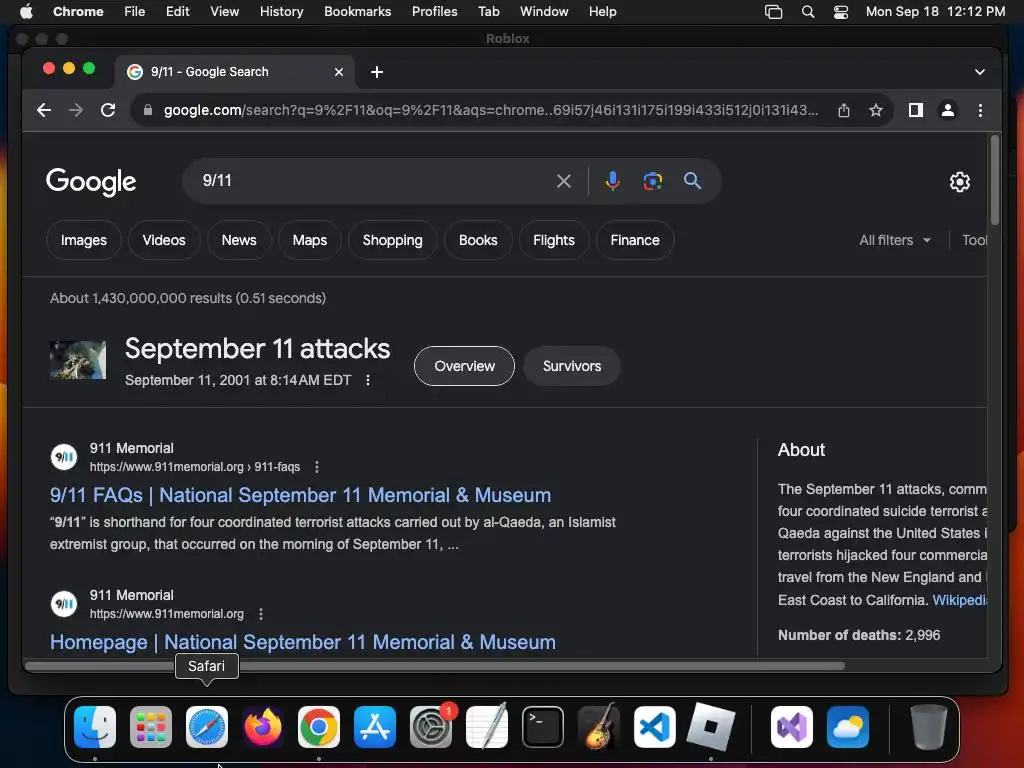Click the vertical page scrollbar

coord(995,180)
